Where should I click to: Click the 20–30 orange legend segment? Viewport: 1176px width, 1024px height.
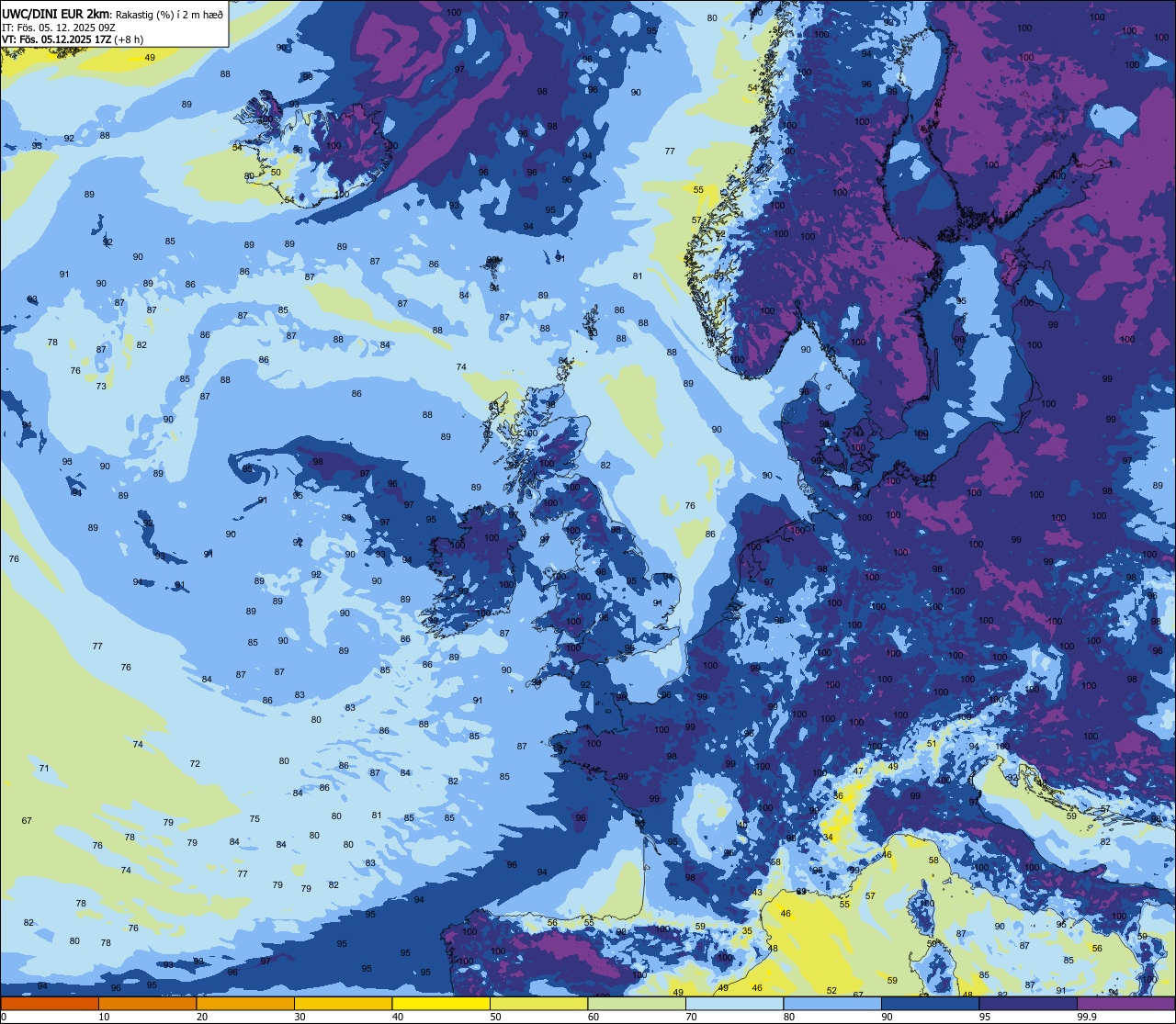pyautogui.click(x=244, y=1003)
